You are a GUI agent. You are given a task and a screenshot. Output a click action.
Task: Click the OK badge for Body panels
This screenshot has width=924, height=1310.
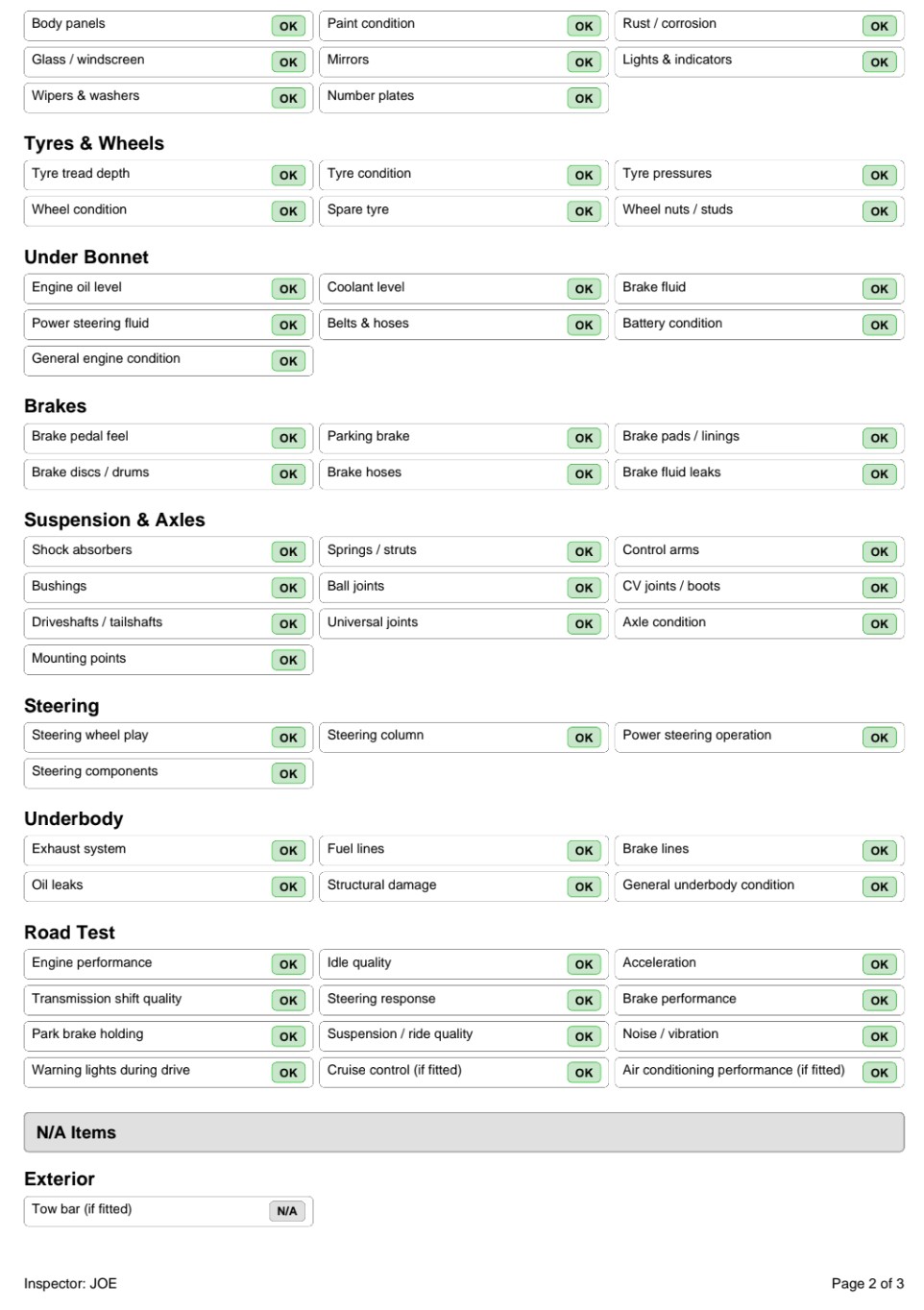[x=288, y=26]
